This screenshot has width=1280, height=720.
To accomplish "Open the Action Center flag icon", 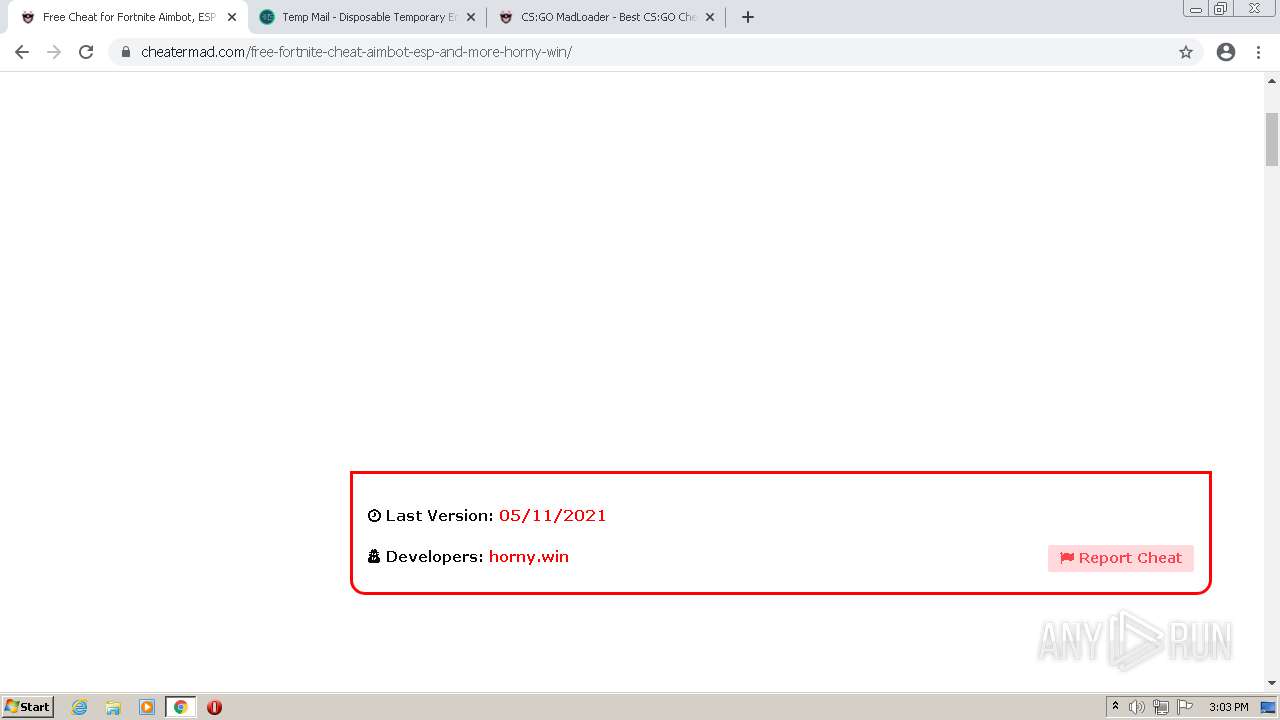I will (1185, 707).
